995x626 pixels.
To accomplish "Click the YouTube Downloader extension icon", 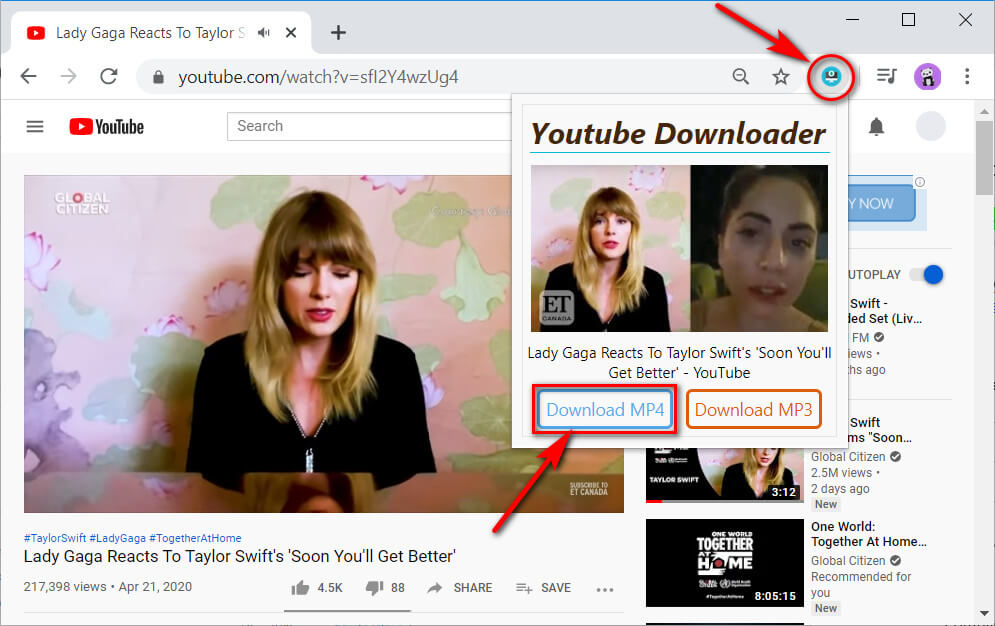I will point(831,77).
